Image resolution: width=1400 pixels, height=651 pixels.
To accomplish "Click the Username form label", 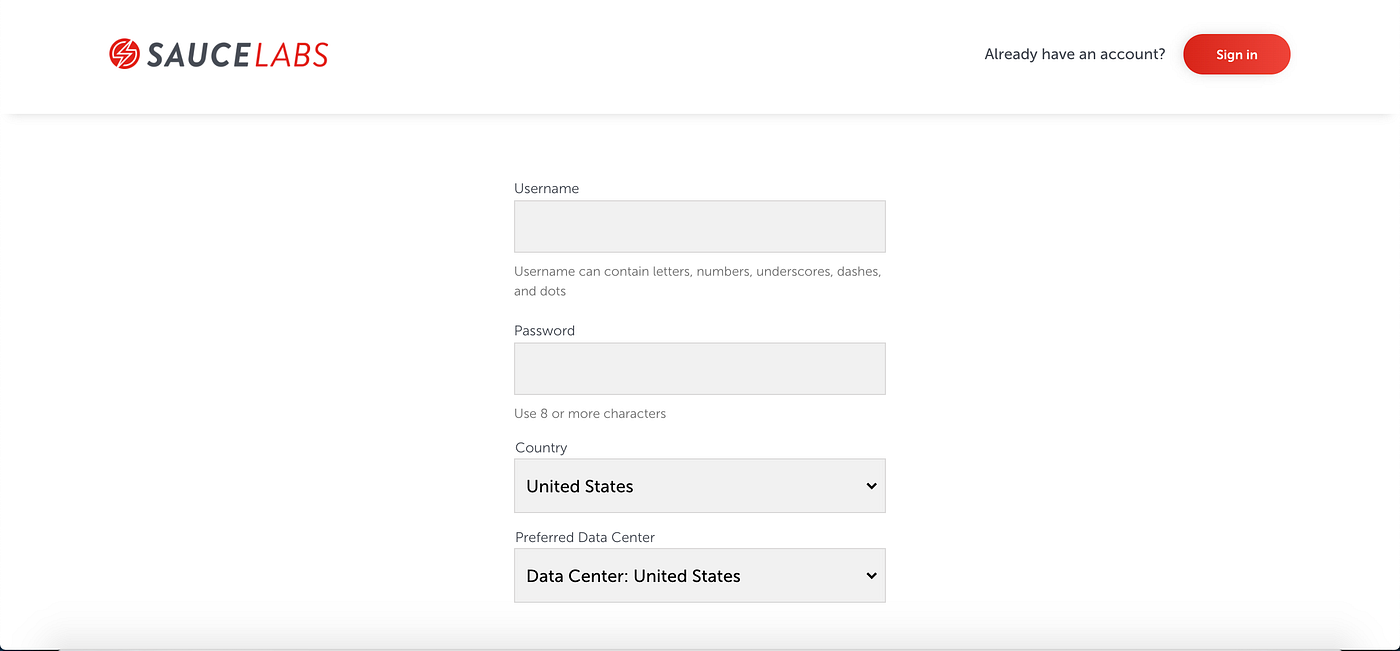I will [546, 188].
